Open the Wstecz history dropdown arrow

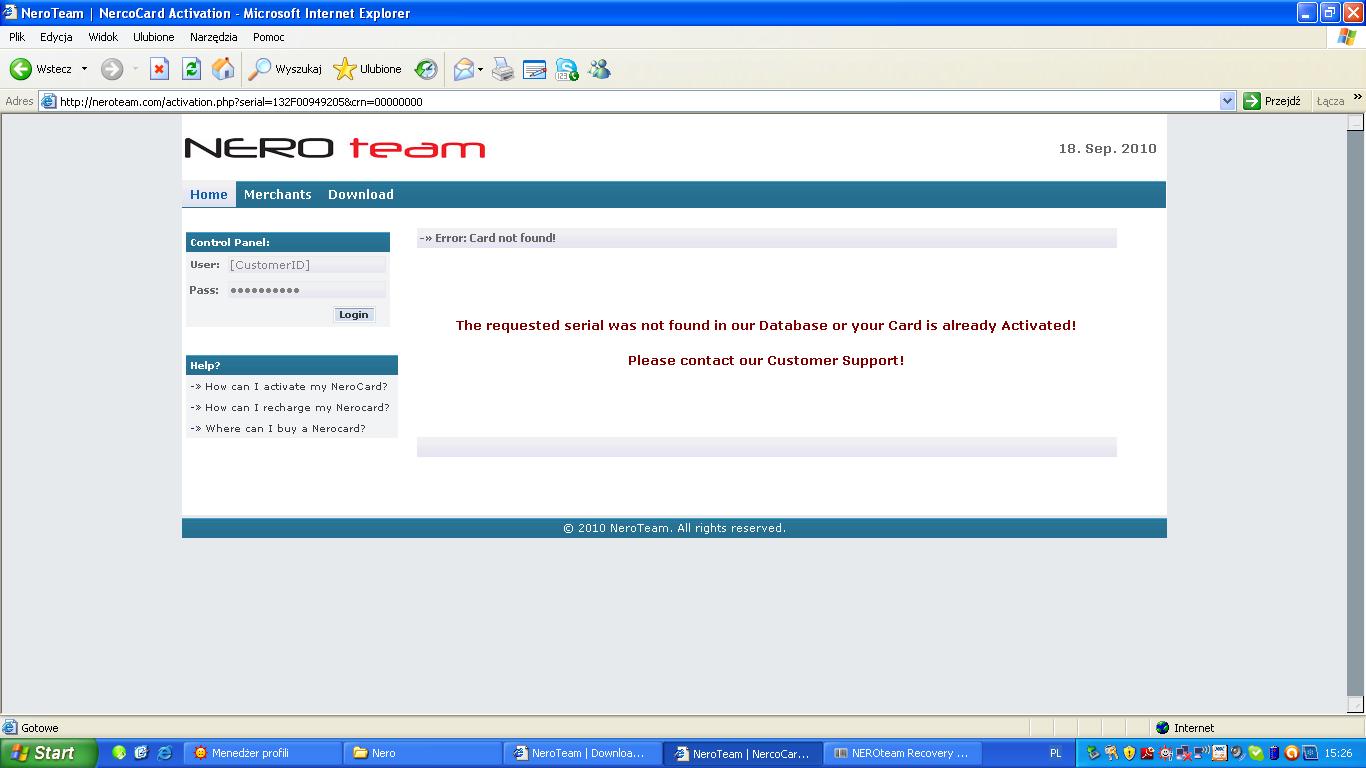click(x=84, y=69)
